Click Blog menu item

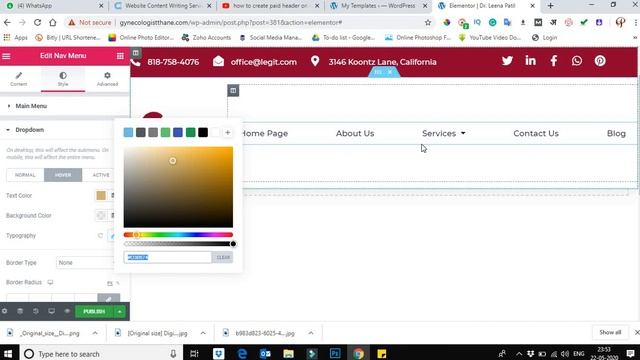click(616, 133)
